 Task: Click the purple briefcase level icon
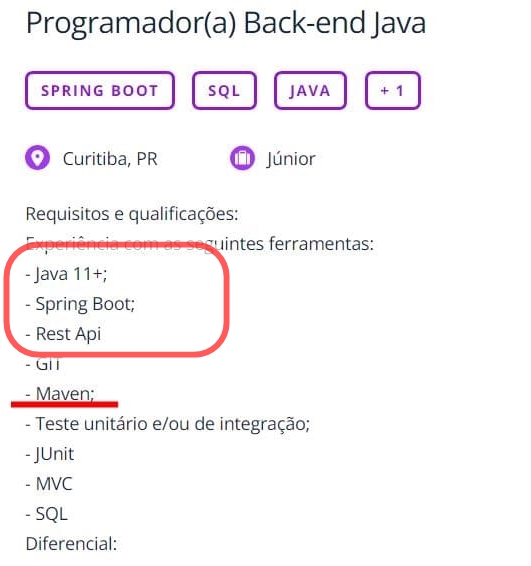click(x=242, y=158)
